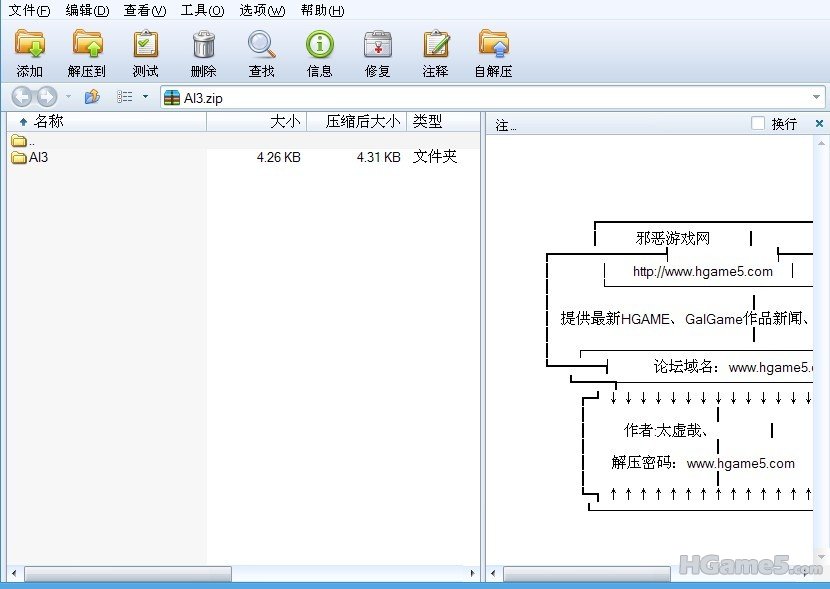
Task: Open the 查找 (Find) magnifier tool
Action: [261, 45]
